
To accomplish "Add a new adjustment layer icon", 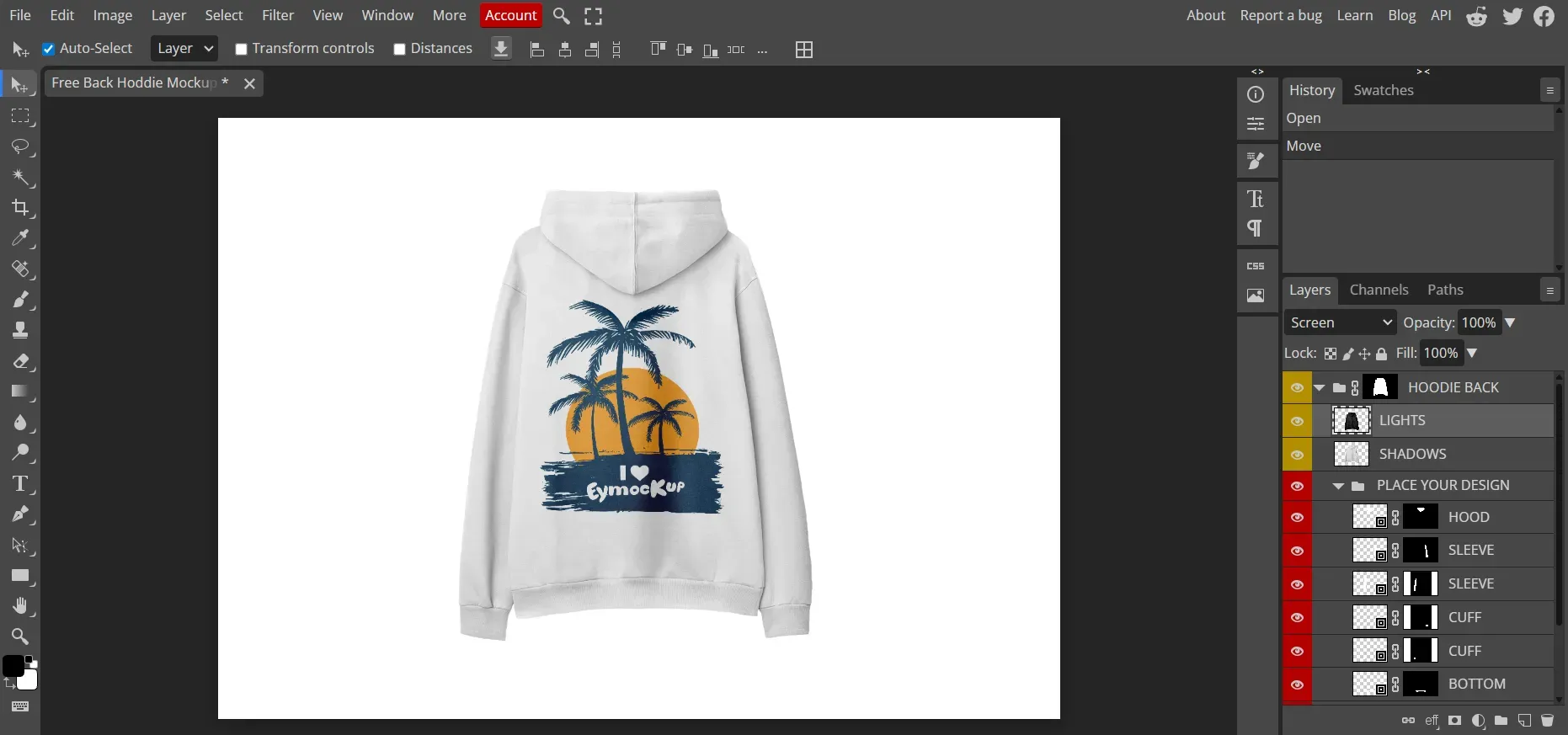I will [x=1478, y=721].
